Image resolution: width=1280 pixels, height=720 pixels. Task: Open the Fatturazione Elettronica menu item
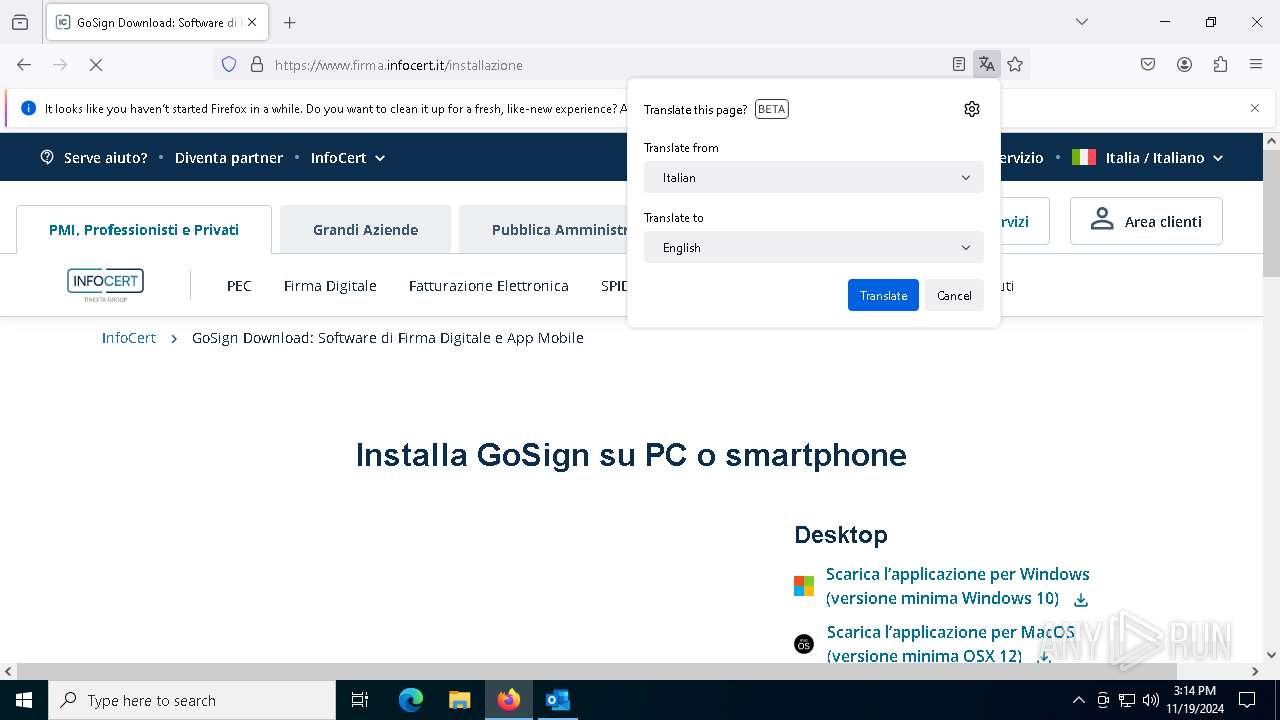(489, 286)
